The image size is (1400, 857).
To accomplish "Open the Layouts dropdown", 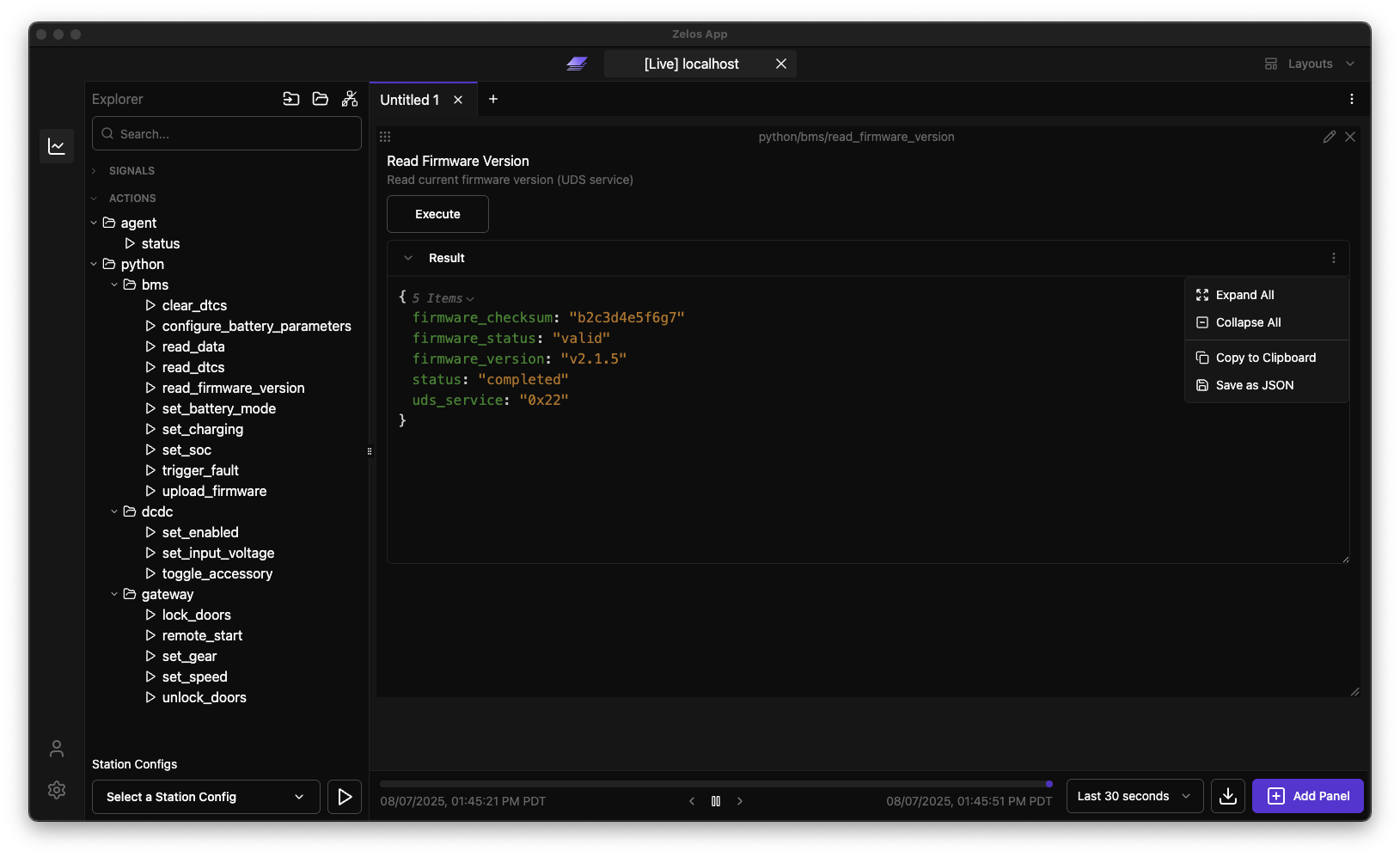I will (1310, 64).
